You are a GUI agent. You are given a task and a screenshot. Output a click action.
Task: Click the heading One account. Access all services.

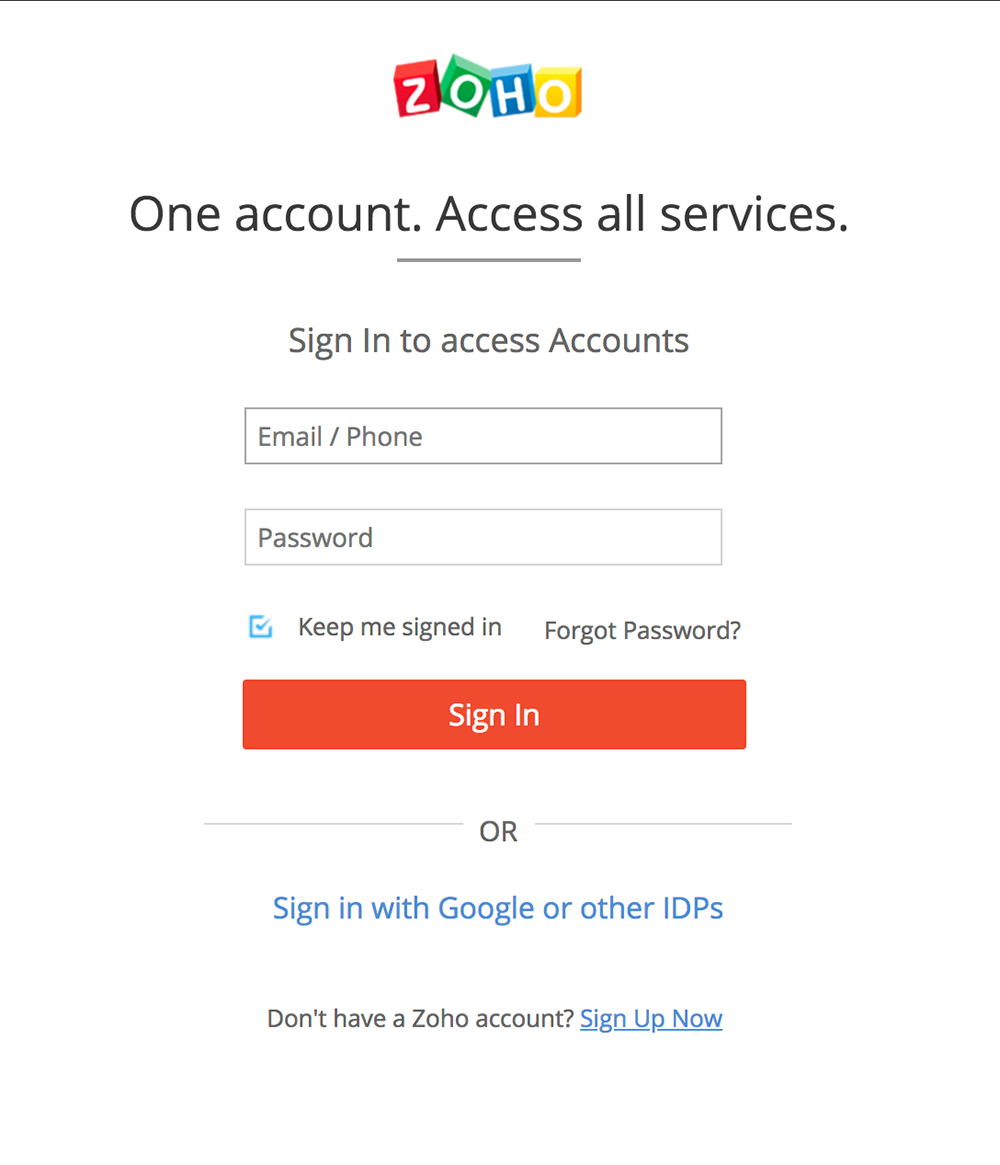[x=488, y=213]
